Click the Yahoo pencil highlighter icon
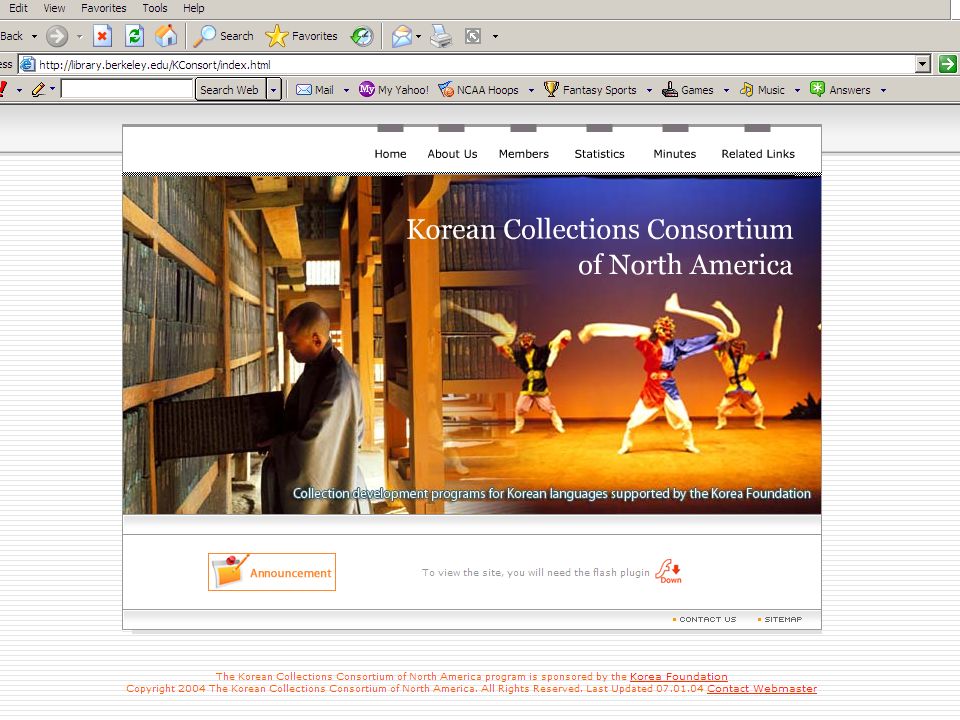The image size is (960, 720). (x=39, y=90)
